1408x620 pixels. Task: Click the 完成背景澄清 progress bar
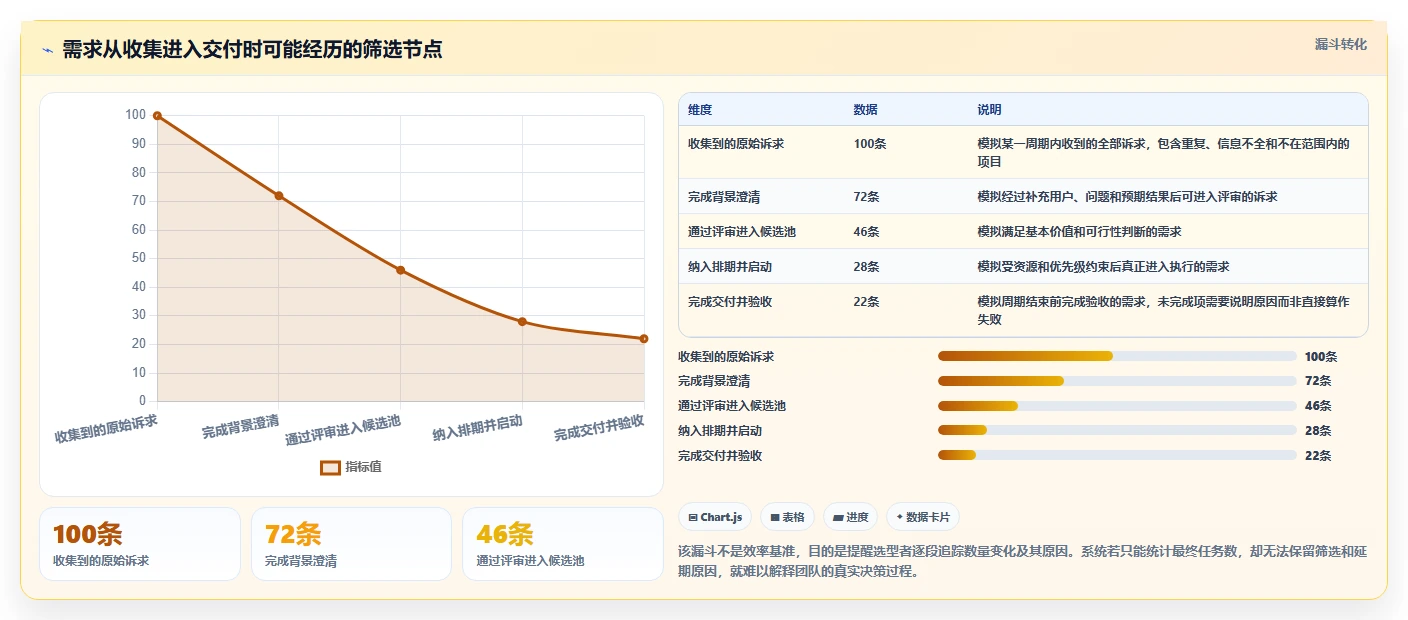pos(1117,381)
